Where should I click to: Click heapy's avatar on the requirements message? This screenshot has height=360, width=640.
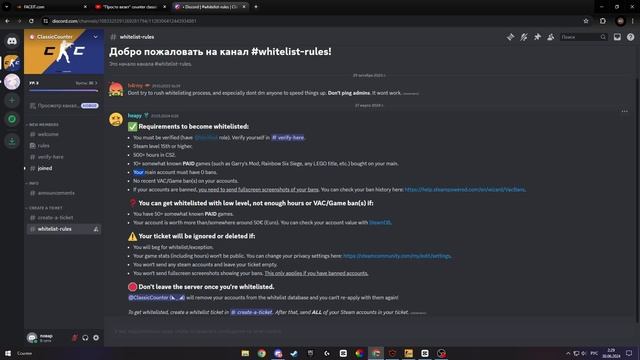click(116, 120)
